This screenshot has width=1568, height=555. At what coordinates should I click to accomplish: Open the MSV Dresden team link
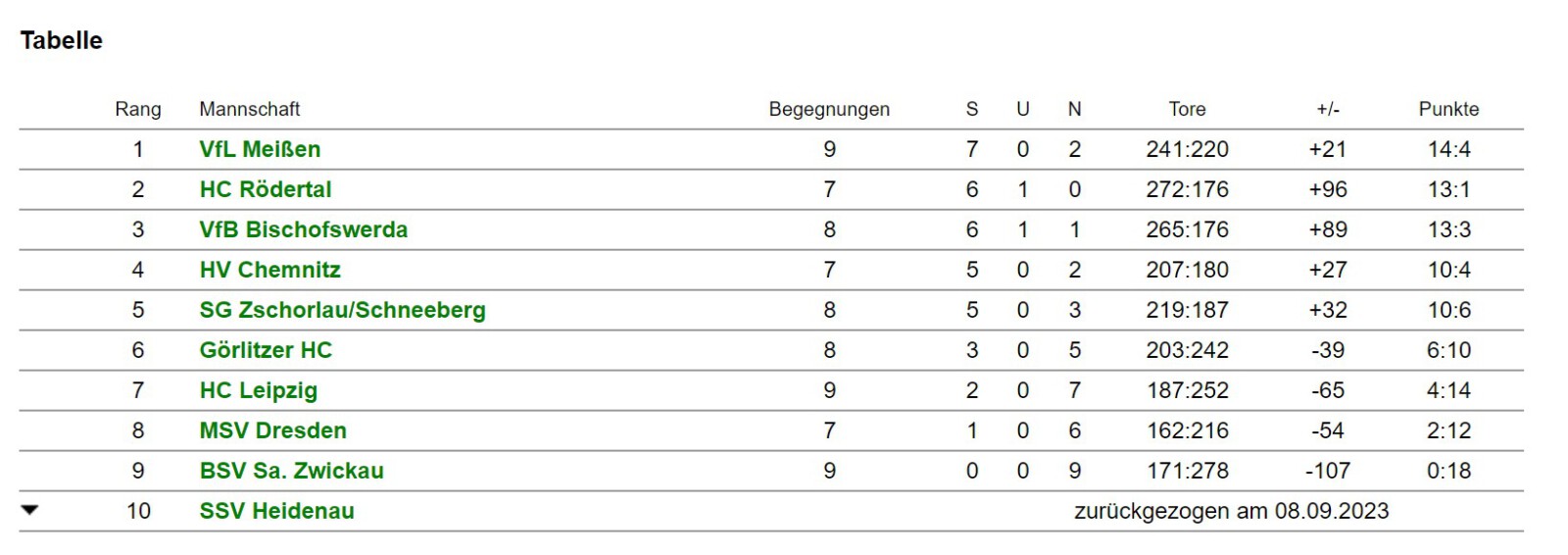click(x=273, y=430)
